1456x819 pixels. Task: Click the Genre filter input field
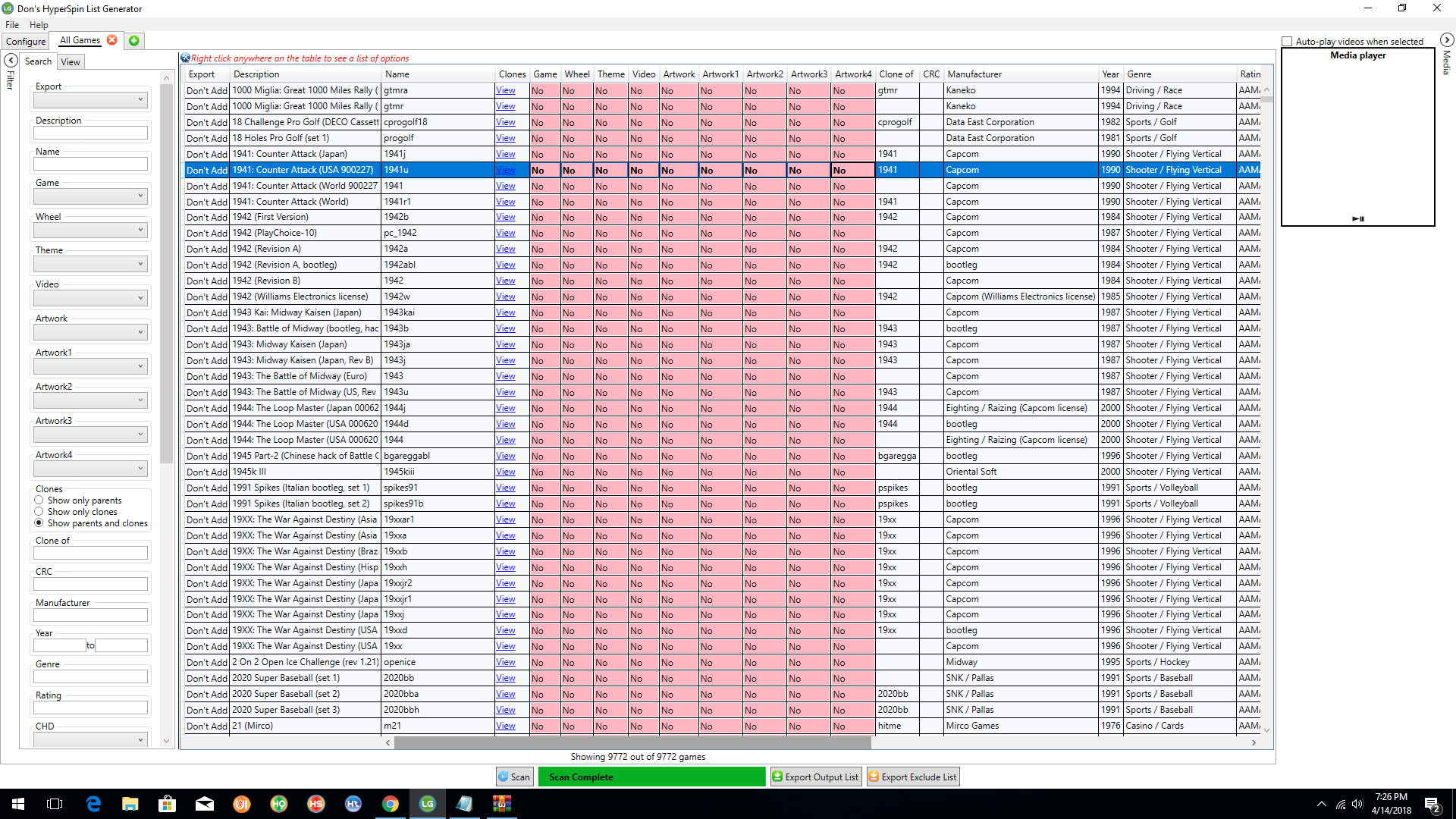tap(90, 676)
